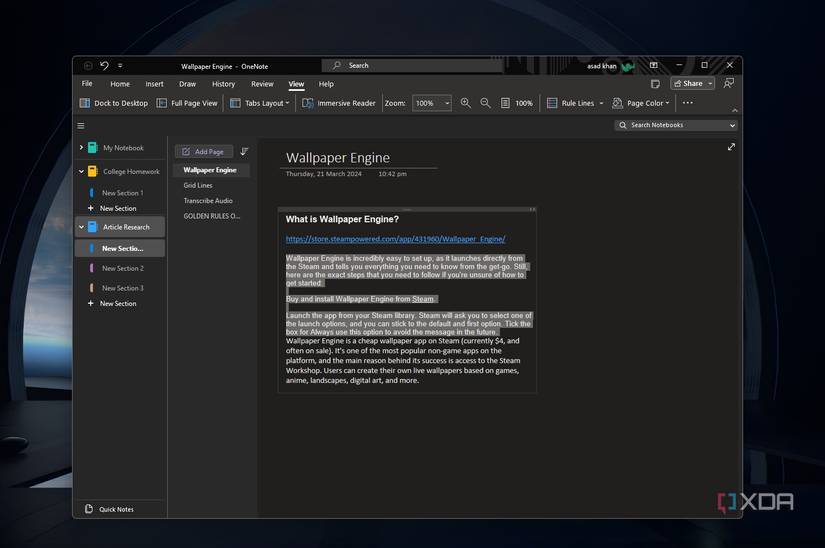Image resolution: width=825 pixels, height=548 pixels.
Task: Enable Full Page View
Action: click(x=187, y=103)
